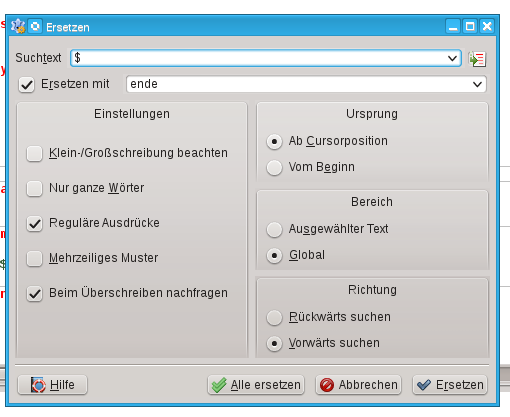Open the Ersetzen mit history dropdown arrow

[x=477, y=84]
